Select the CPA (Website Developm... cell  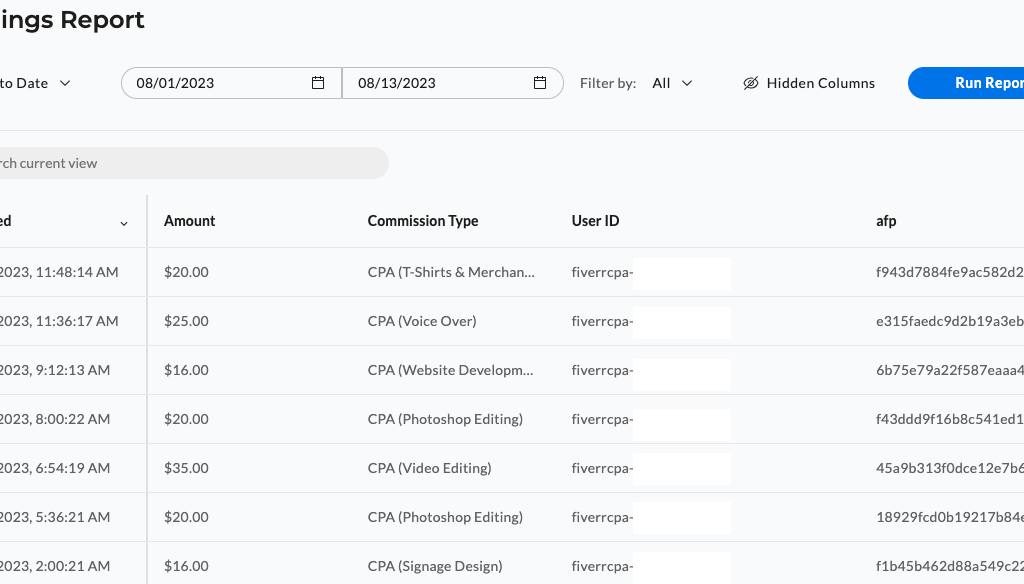[451, 370]
